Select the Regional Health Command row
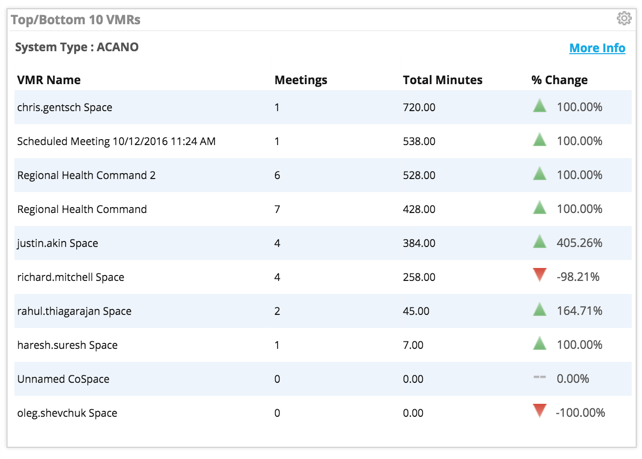This screenshot has height=459, width=642. click(x=323, y=209)
